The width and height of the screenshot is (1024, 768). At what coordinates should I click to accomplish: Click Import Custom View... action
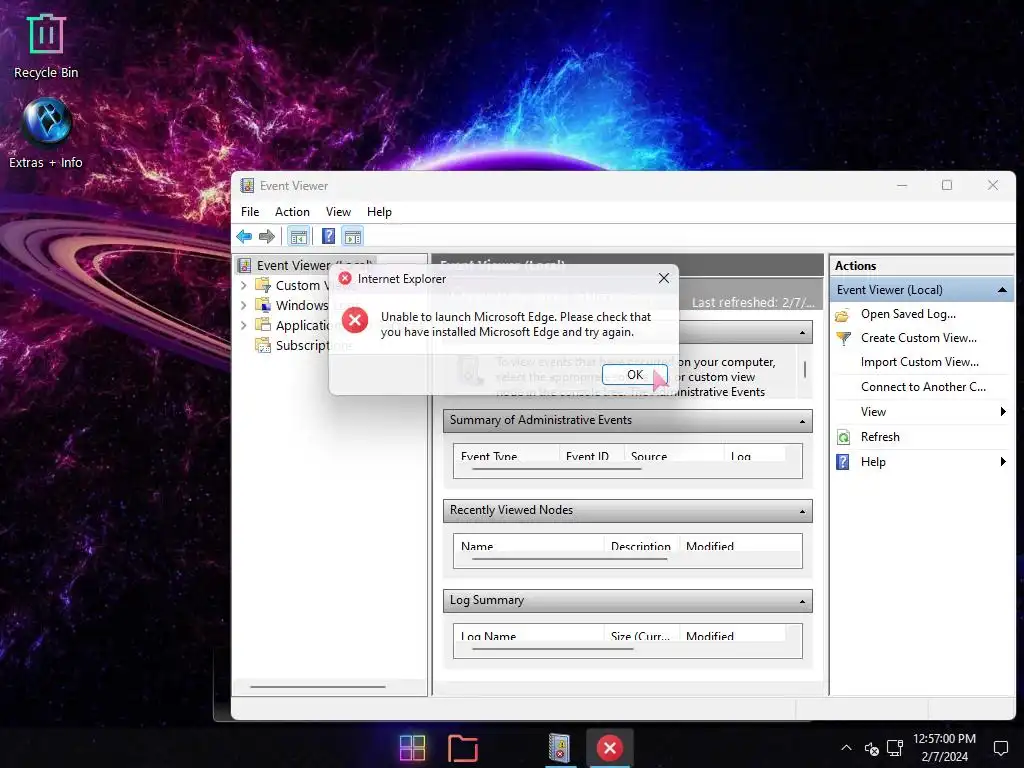tap(920, 362)
